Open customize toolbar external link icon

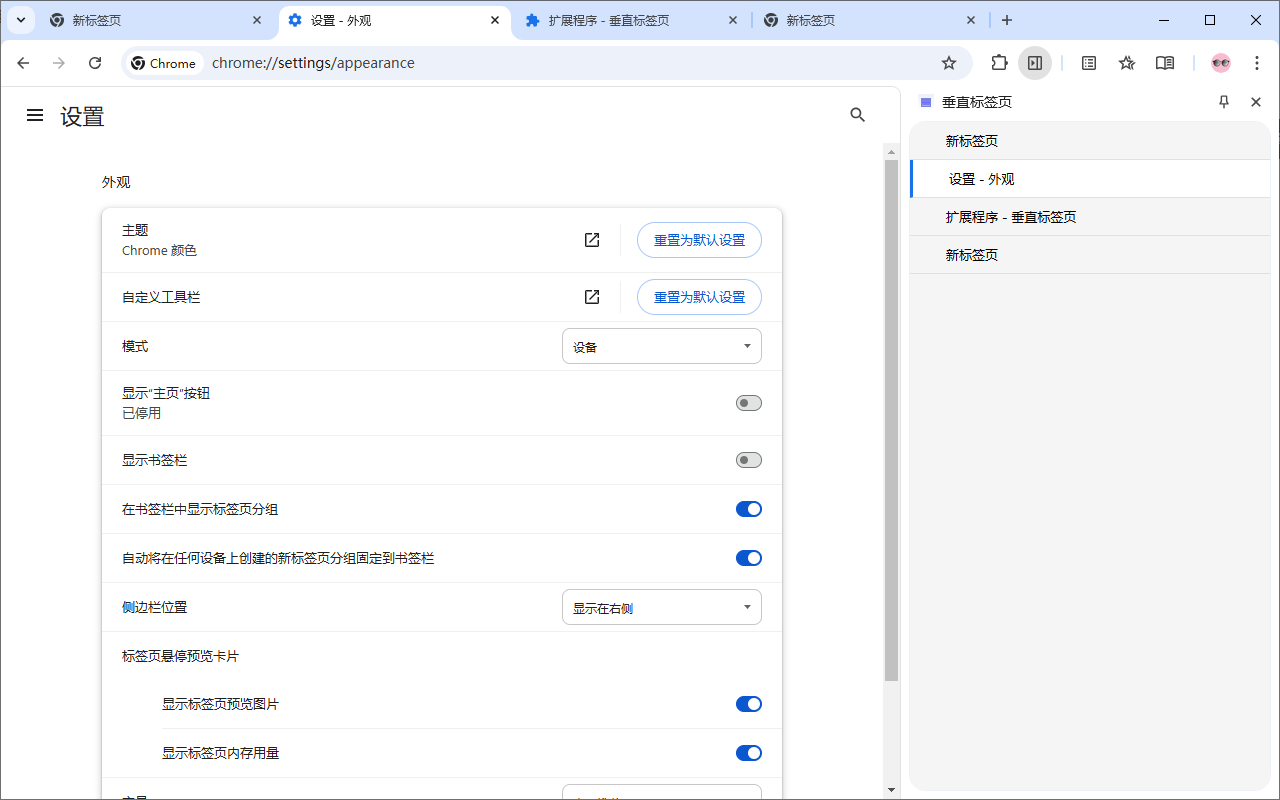tap(592, 297)
